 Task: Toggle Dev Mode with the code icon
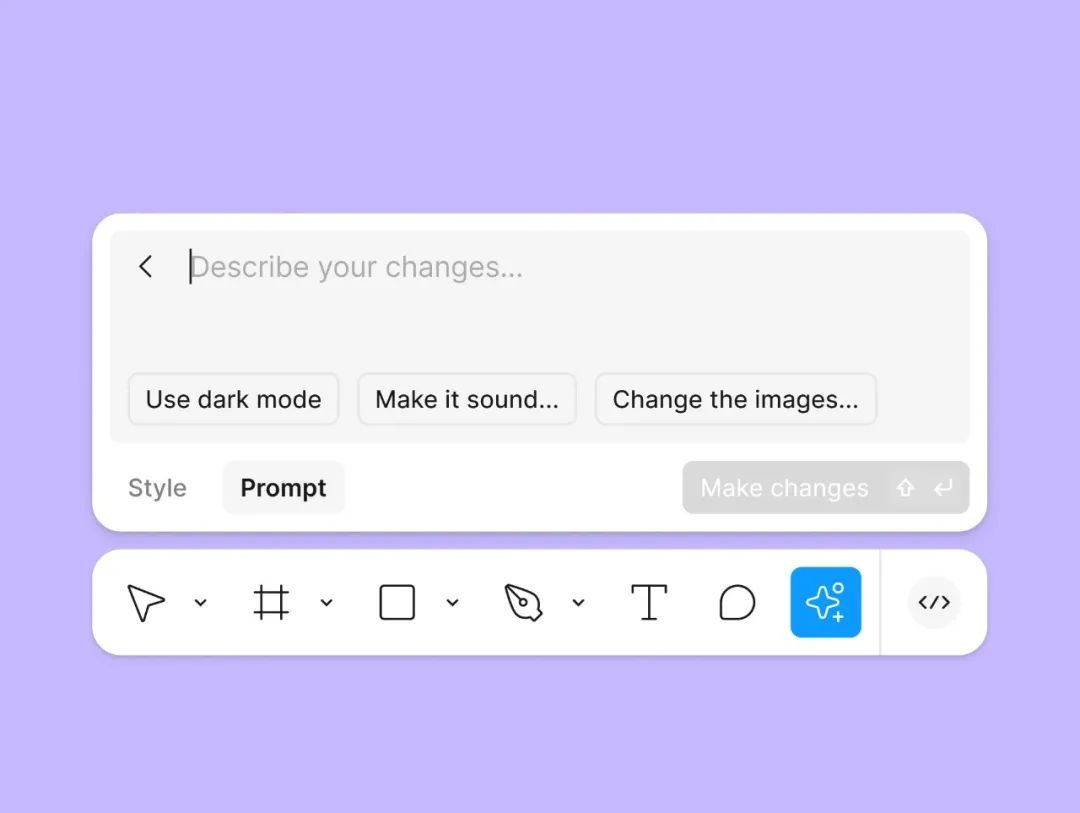(x=934, y=602)
